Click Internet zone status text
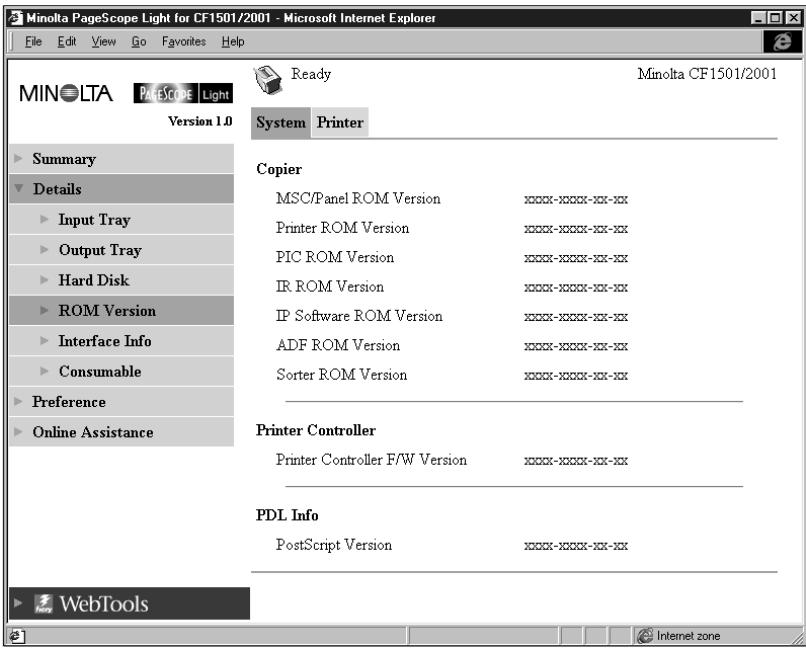806x648 pixels. pyautogui.click(x=688, y=636)
